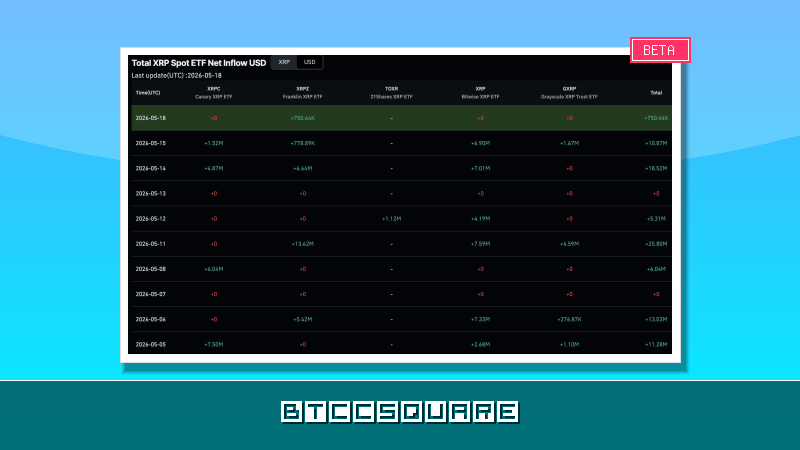The height and width of the screenshot is (450, 800).
Task: Click the TOXR dash in 2026-05-18 row
Action: 391,118
